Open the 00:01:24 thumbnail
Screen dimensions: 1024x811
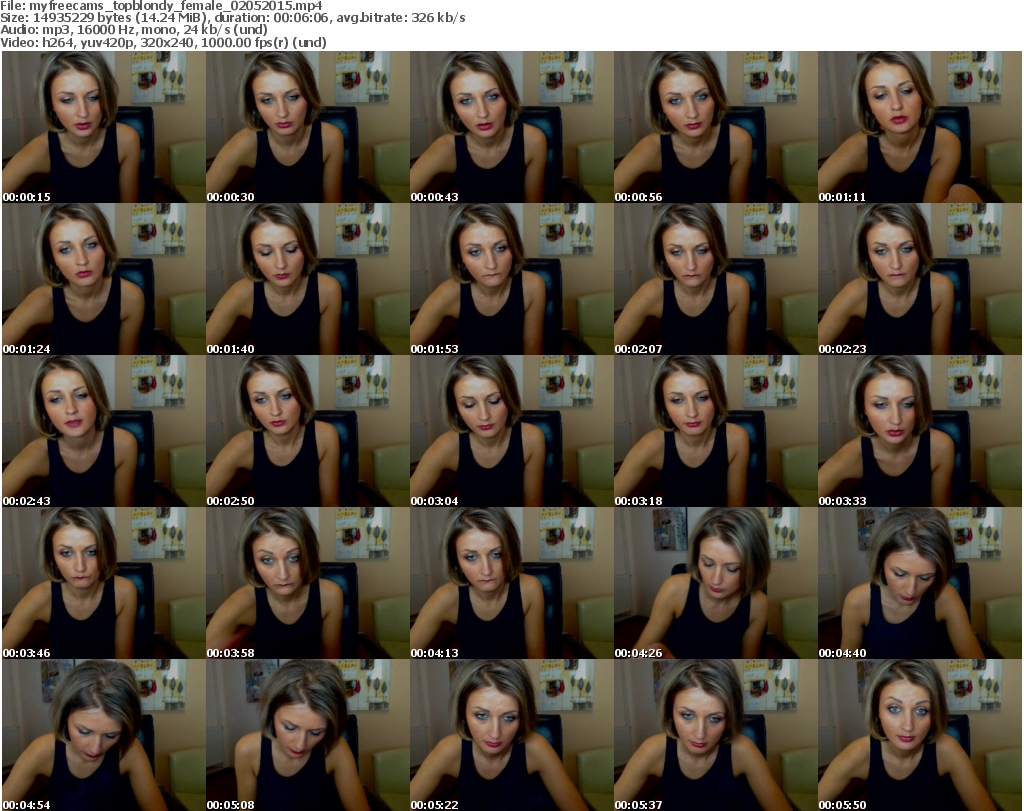[x=104, y=279]
